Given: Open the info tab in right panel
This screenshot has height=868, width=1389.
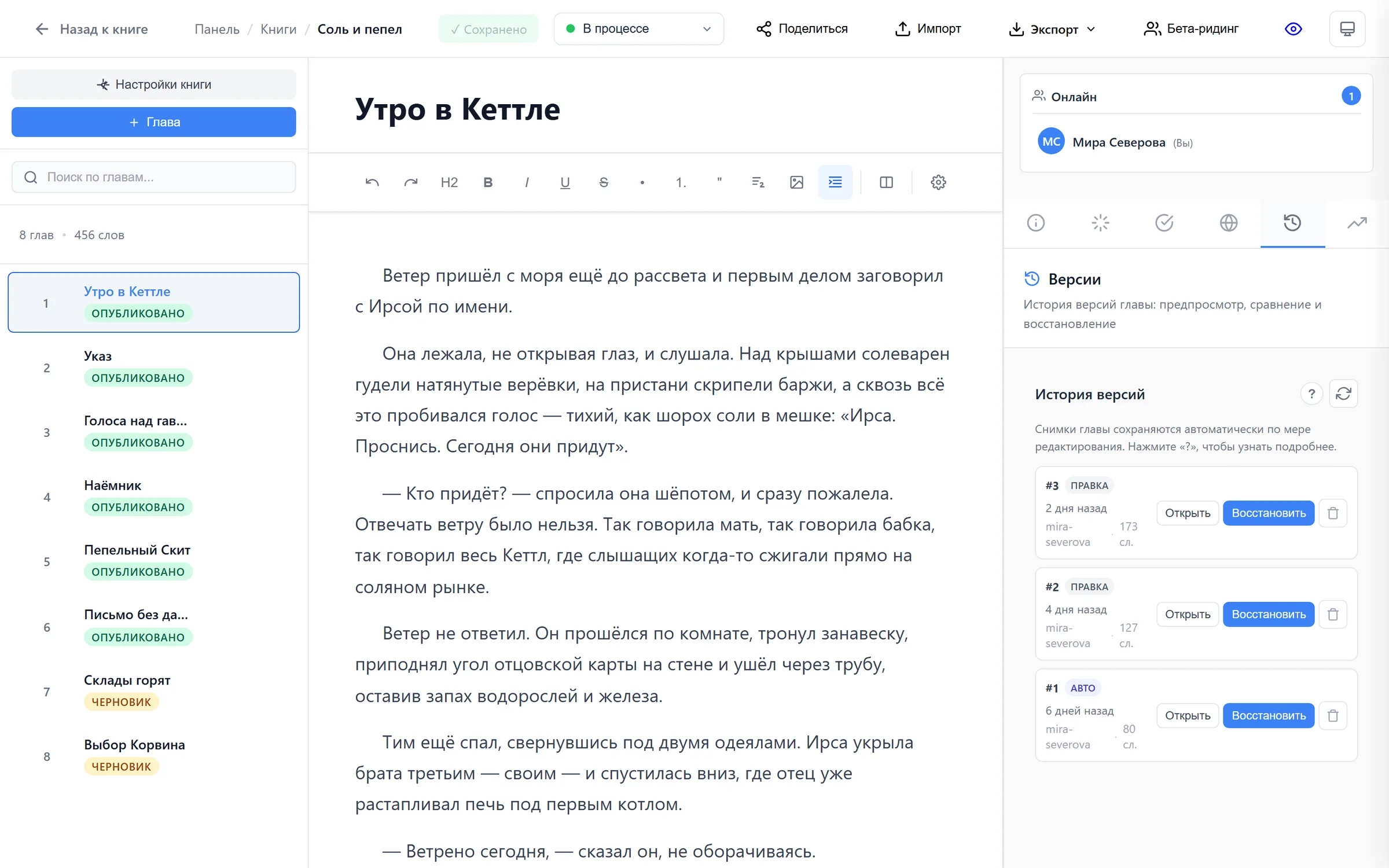Looking at the screenshot, I should coord(1036,223).
